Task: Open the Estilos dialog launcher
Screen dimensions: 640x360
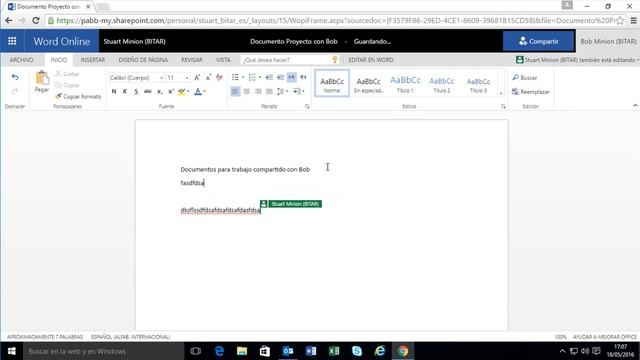Action: (x=503, y=107)
